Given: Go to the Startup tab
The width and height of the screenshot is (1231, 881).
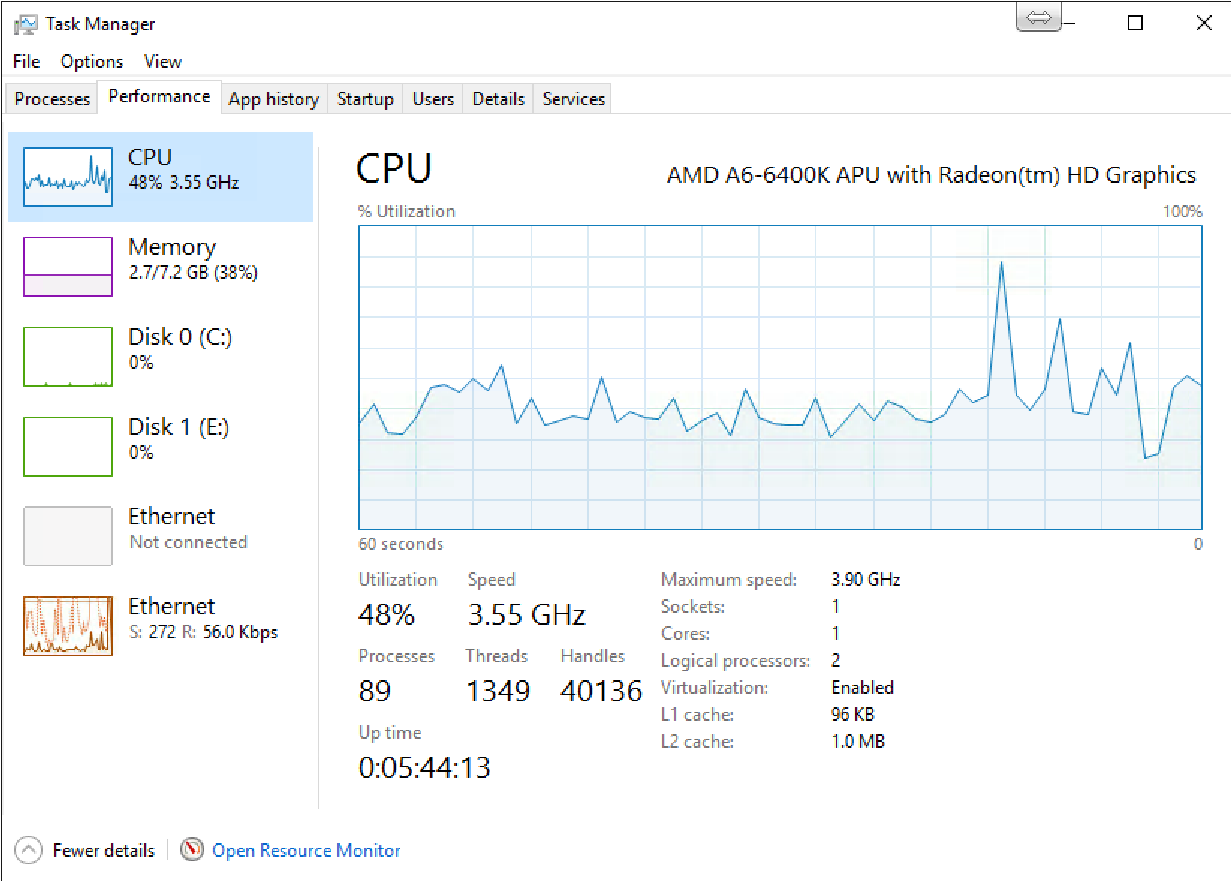Looking at the screenshot, I should pos(365,99).
